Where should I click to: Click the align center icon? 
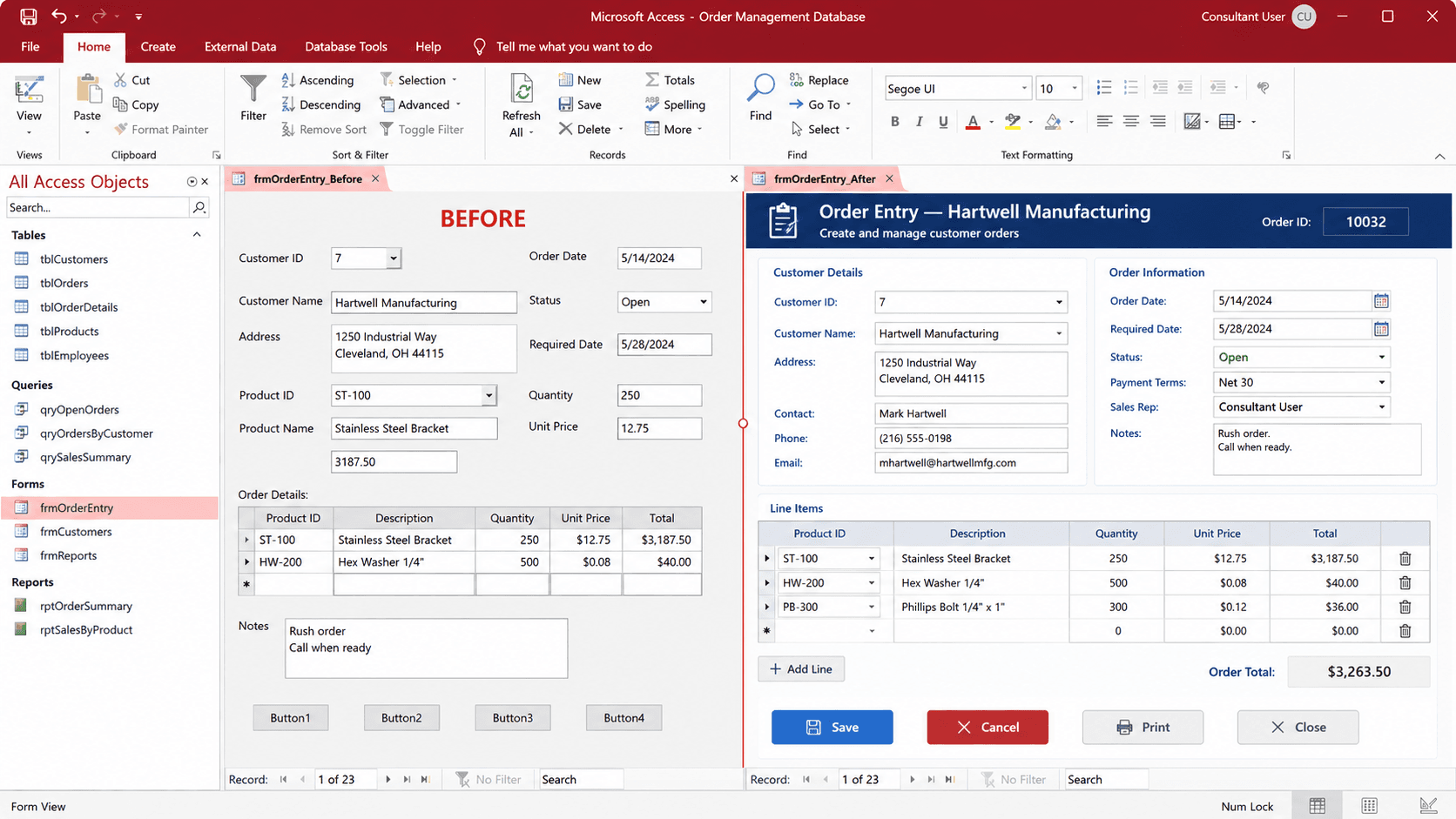(1130, 122)
